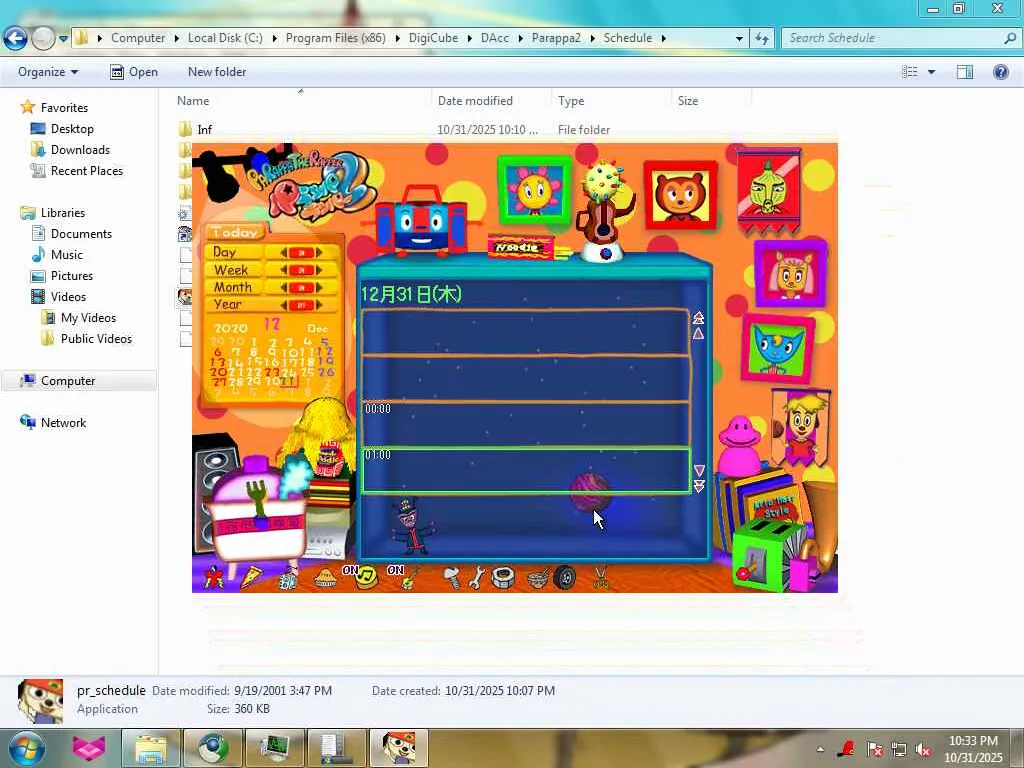Click the blue boombox character
The height and width of the screenshot is (768, 1024).
coord(421,219)
